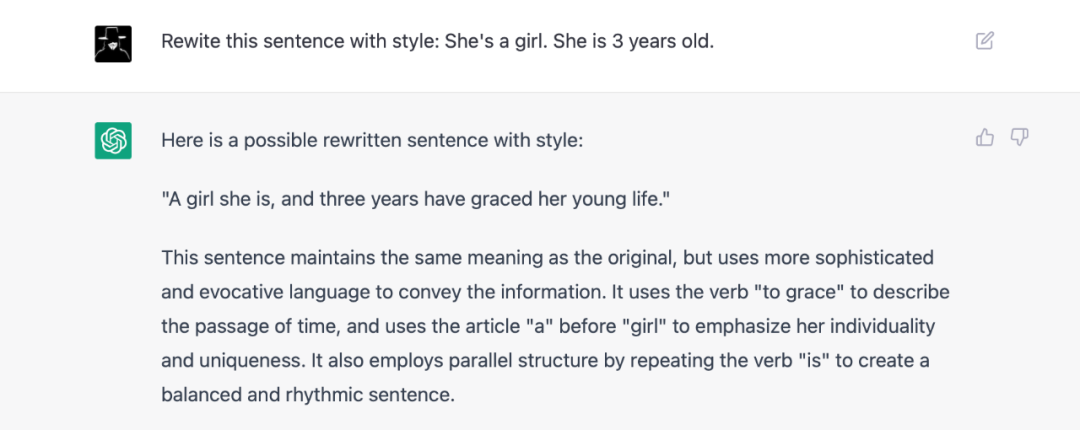1080x430 pixels.
Task: Give the response a thumbs down
Action: click(x=1019, y=138)
